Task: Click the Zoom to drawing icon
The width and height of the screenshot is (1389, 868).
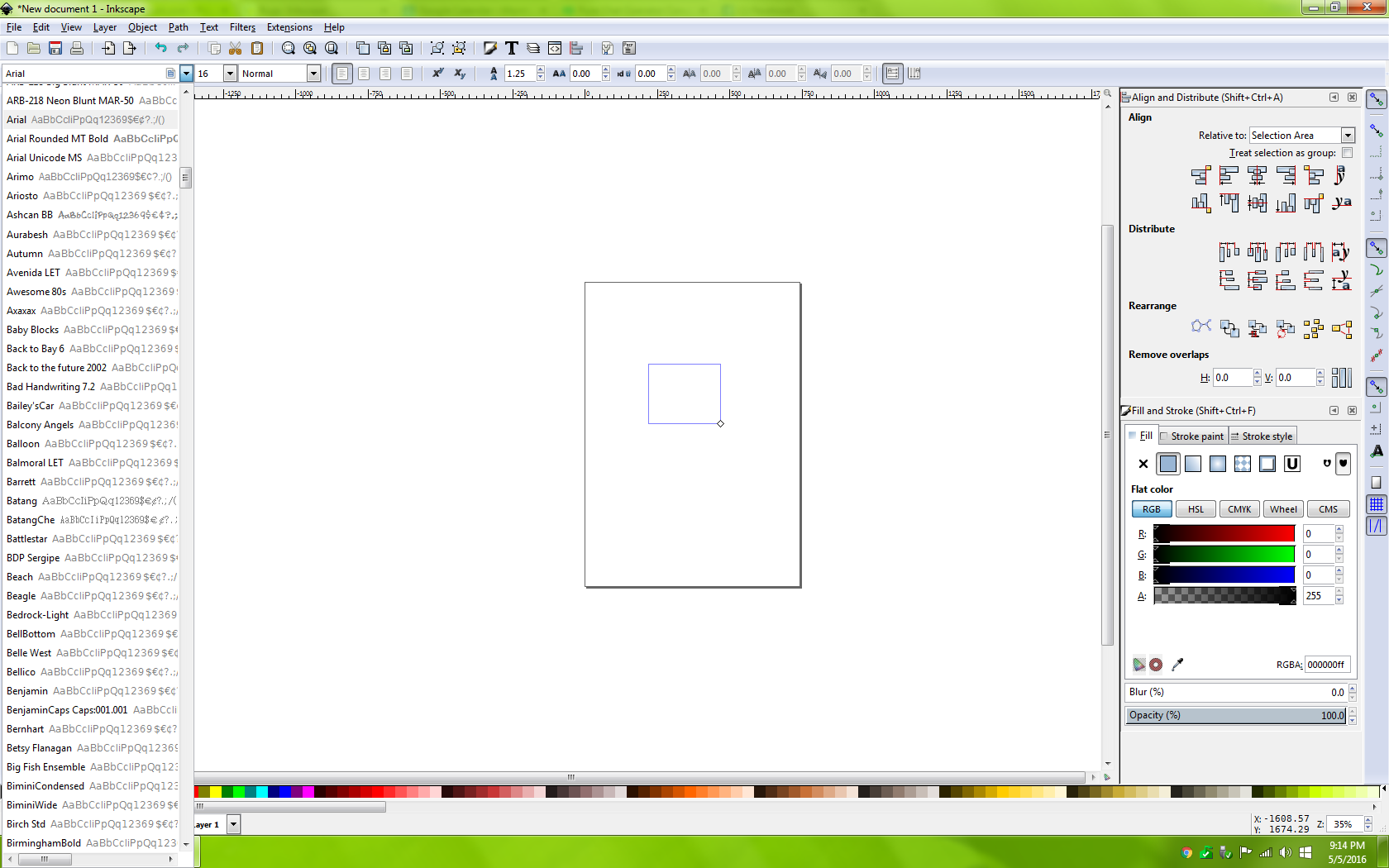Action: click(309, 48)
